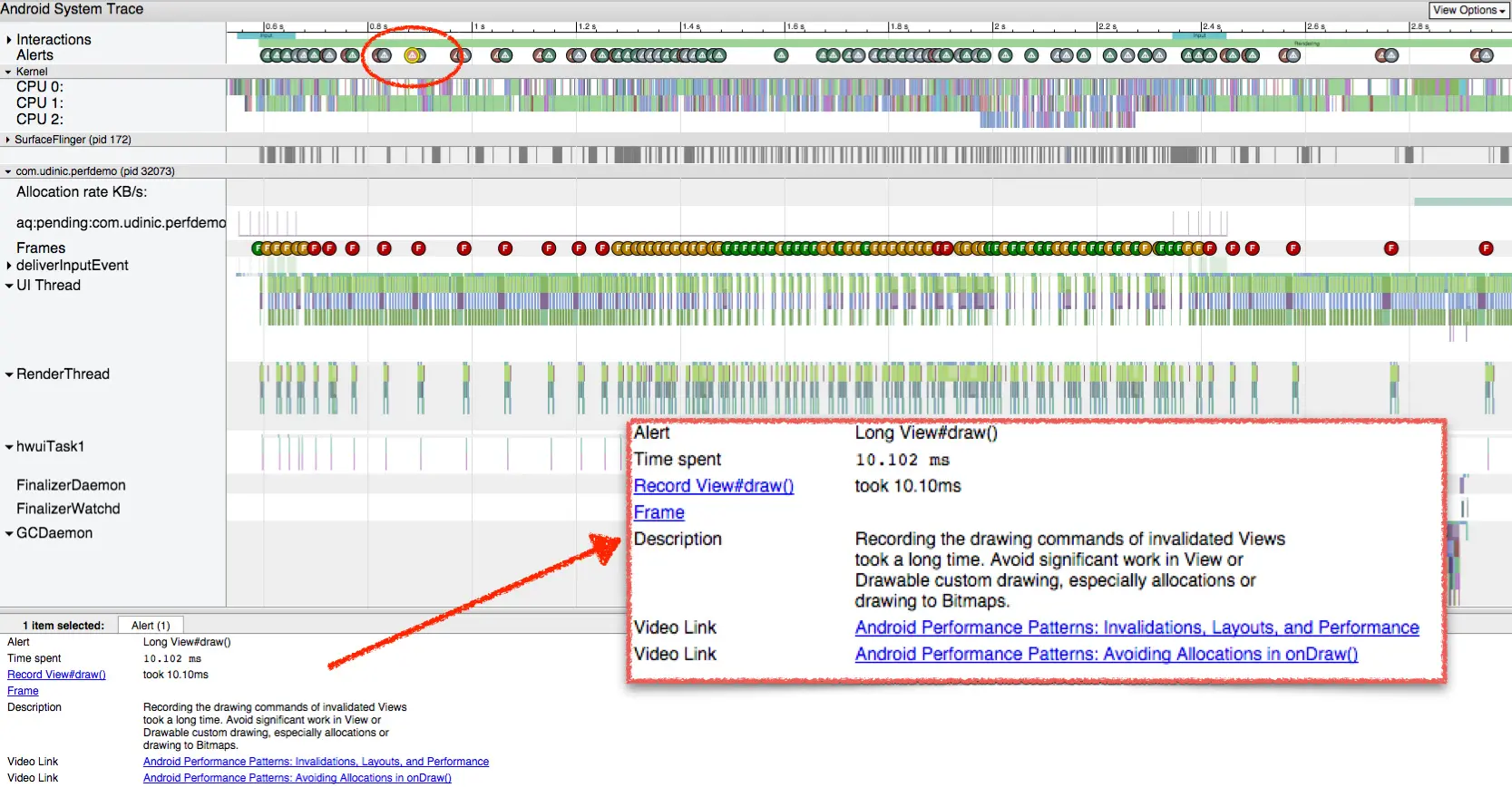The image size is (1512, 807).
Task: Click the lone green alert icon before 1.6 s
Action: coord(781,55)
